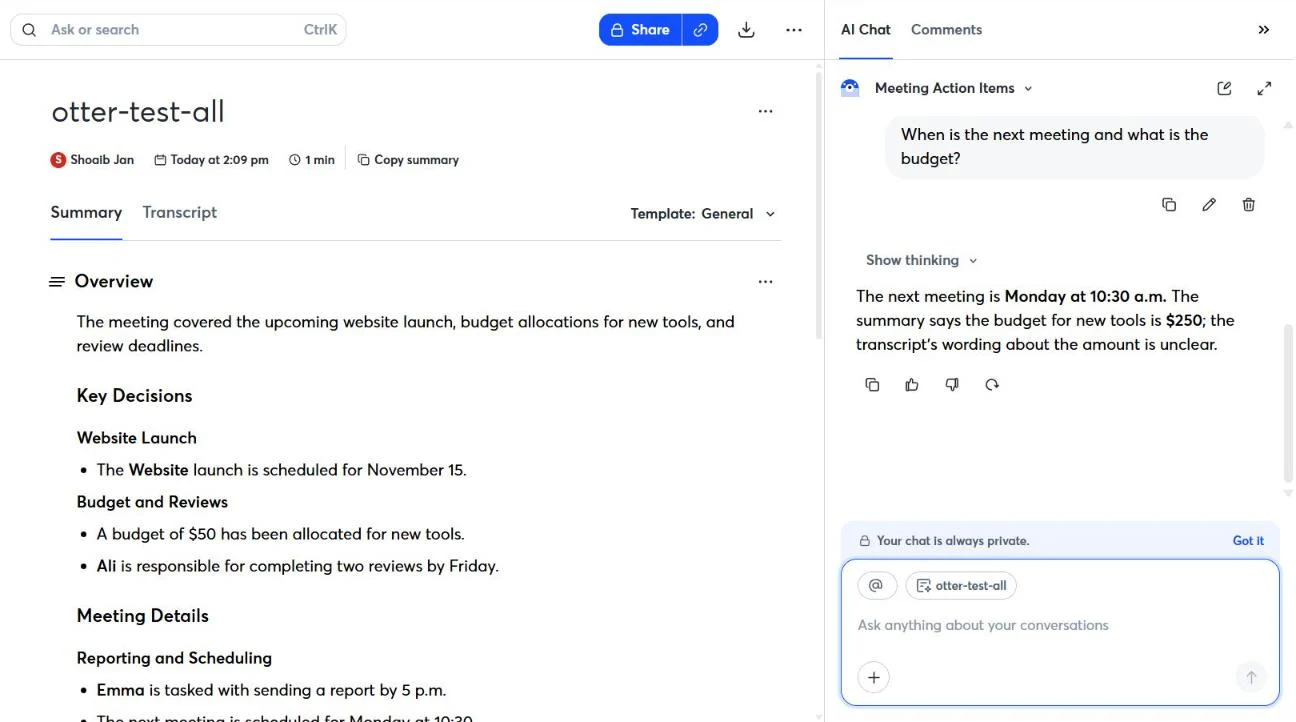The width and height of the screenshot is (1296, 722).
Task: Collapse the AI Chat side panel
Action: tap(1264, 30)
